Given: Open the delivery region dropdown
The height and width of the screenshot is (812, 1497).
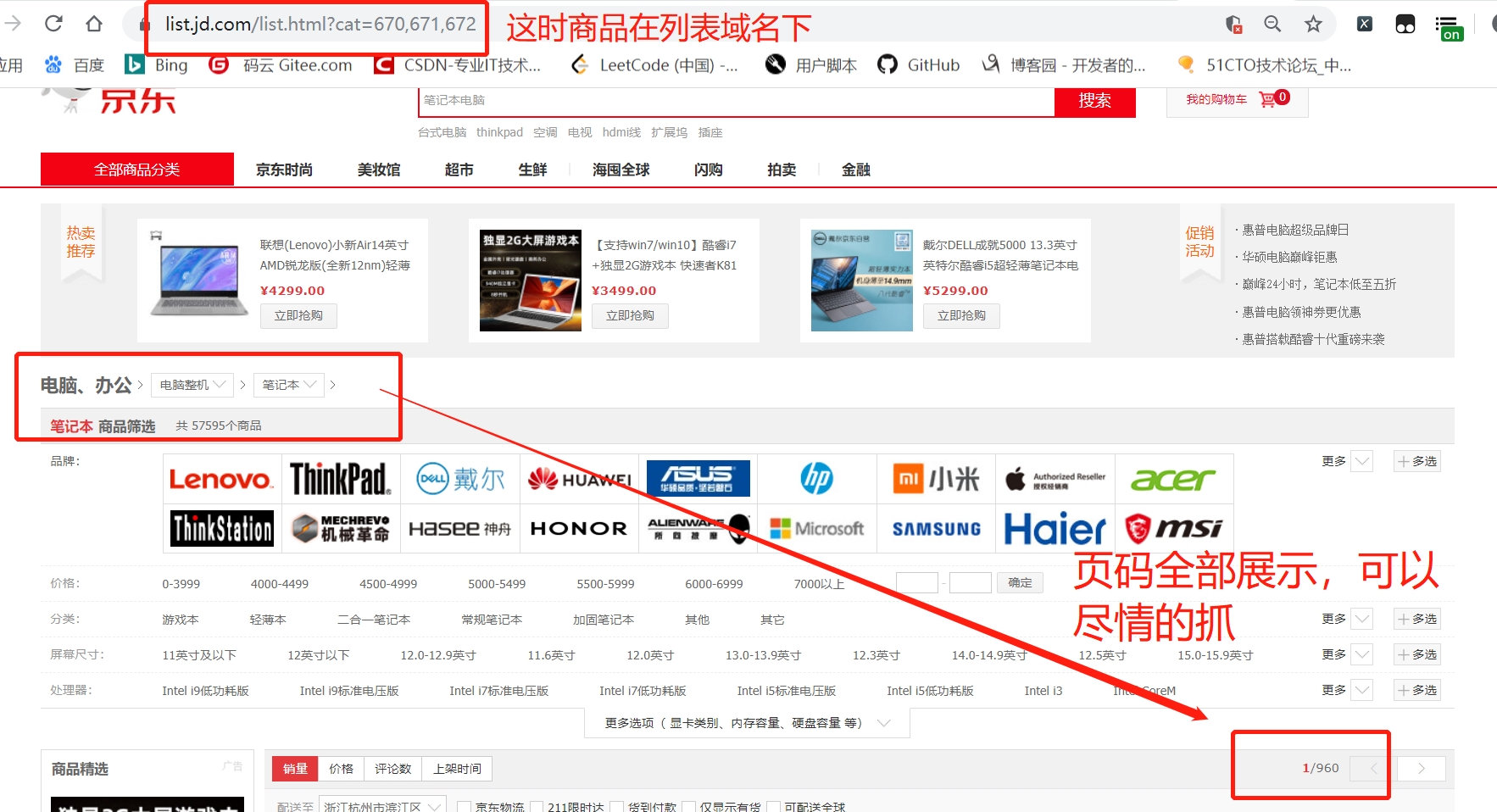Looking at the screenshot, I should (382, 806).
